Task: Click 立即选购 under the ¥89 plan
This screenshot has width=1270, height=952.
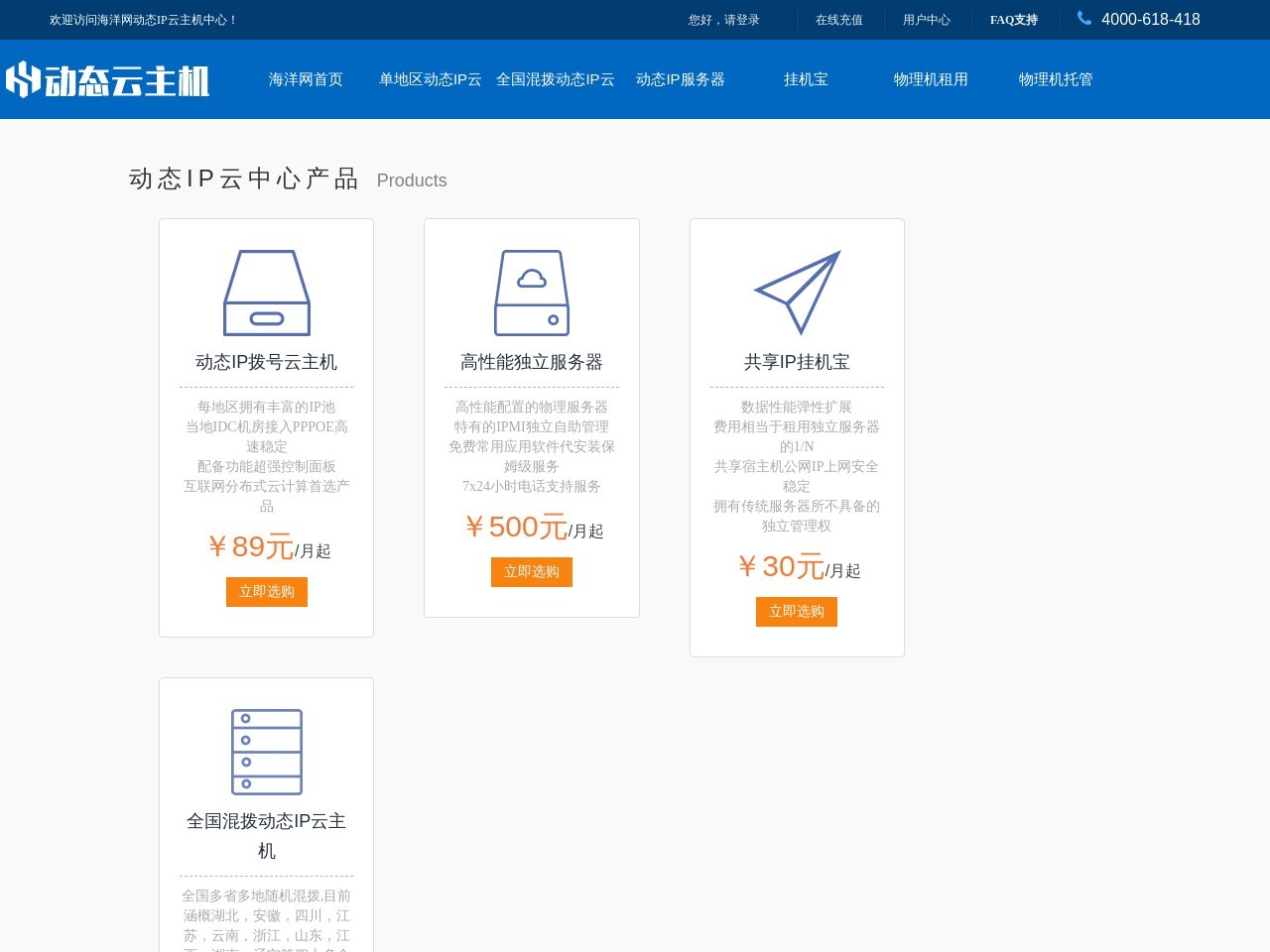Action: (x=266, y=591)
